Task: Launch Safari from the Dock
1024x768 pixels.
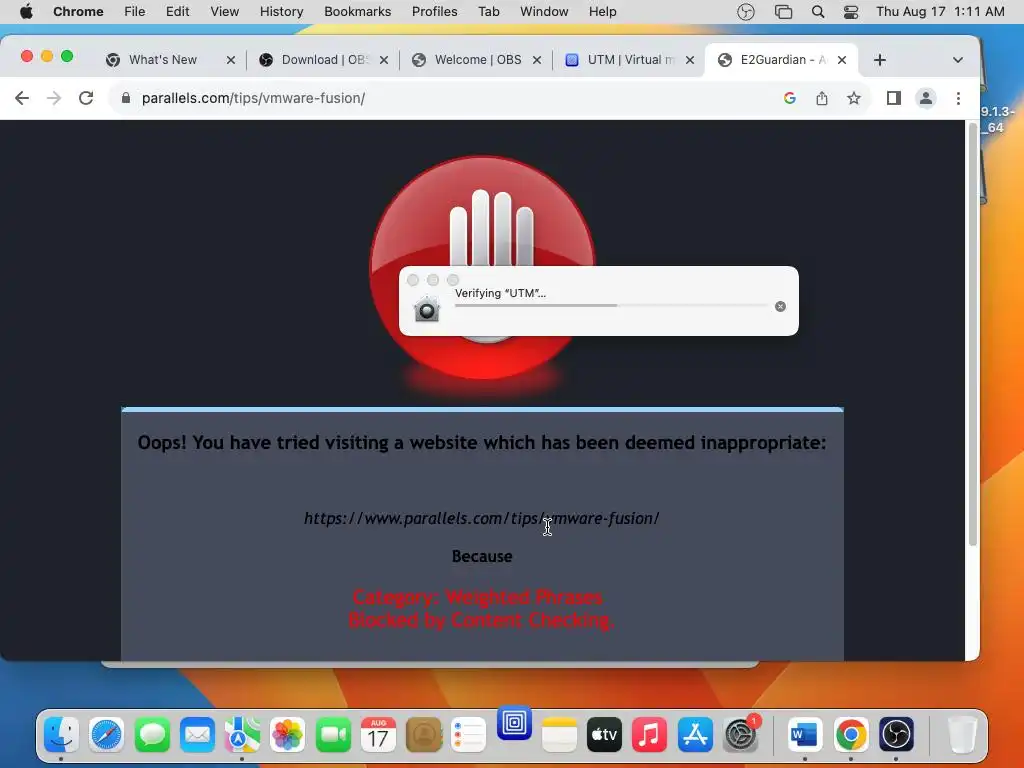Action: click(106, 735)
